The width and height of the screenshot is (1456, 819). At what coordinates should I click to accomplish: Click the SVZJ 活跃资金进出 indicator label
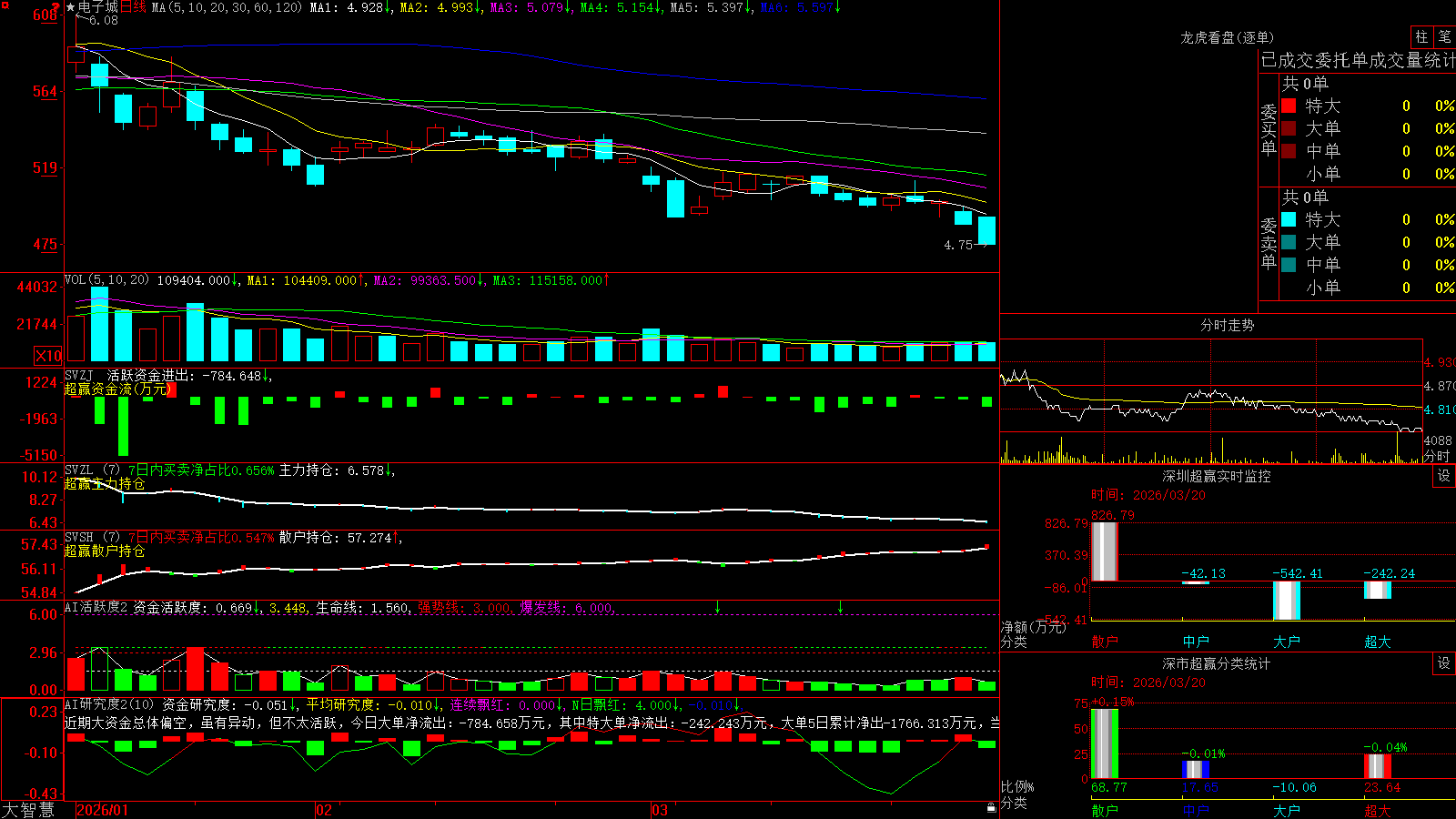click(x=128, y=375)
